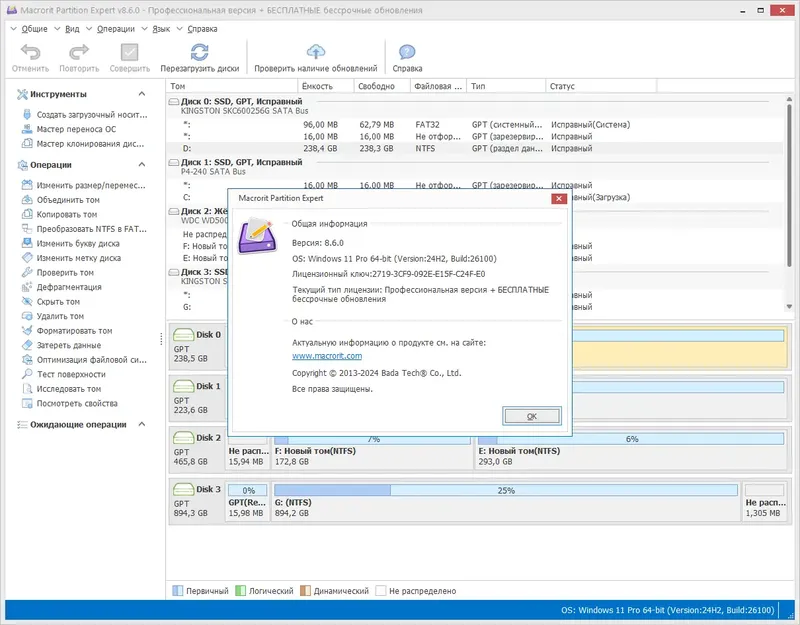Choose Скрыть том operation
Screen dimensions: 800x625
coord(52,302)
